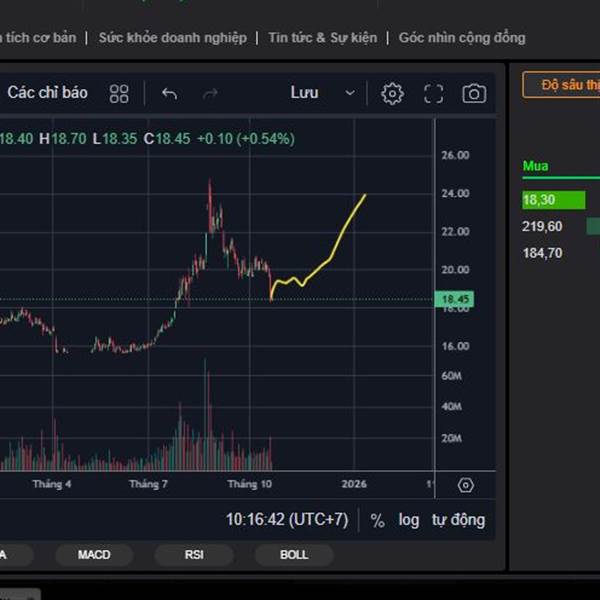Click the 2026 time axis label
600x600 pixels.
pyautogui.click(x=354, y=484)
